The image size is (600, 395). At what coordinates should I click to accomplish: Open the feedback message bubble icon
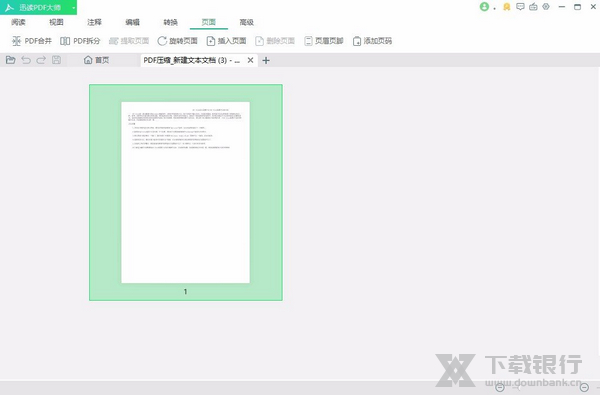520,7
